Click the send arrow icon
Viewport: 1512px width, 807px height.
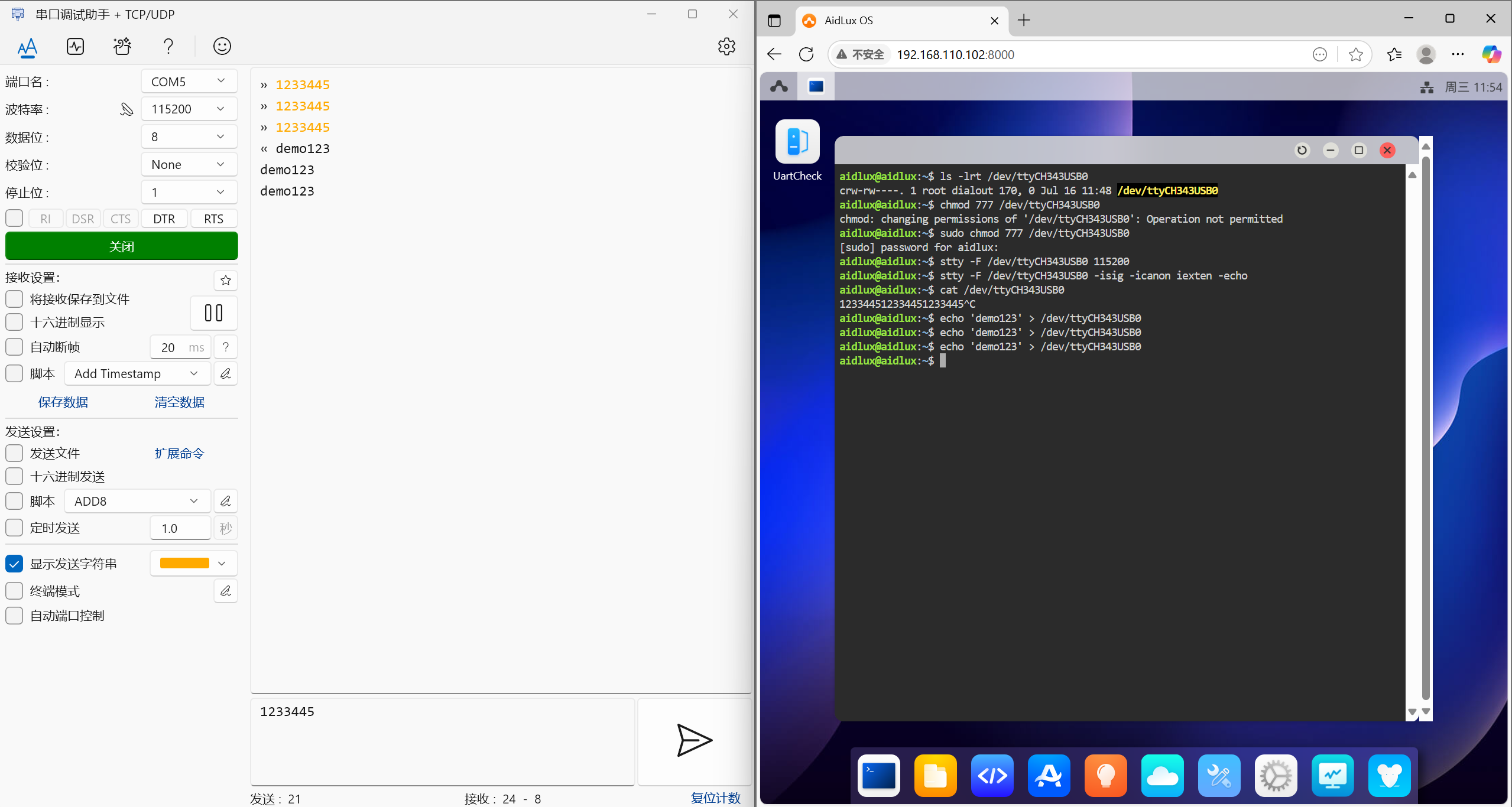(x=694, y=740)
